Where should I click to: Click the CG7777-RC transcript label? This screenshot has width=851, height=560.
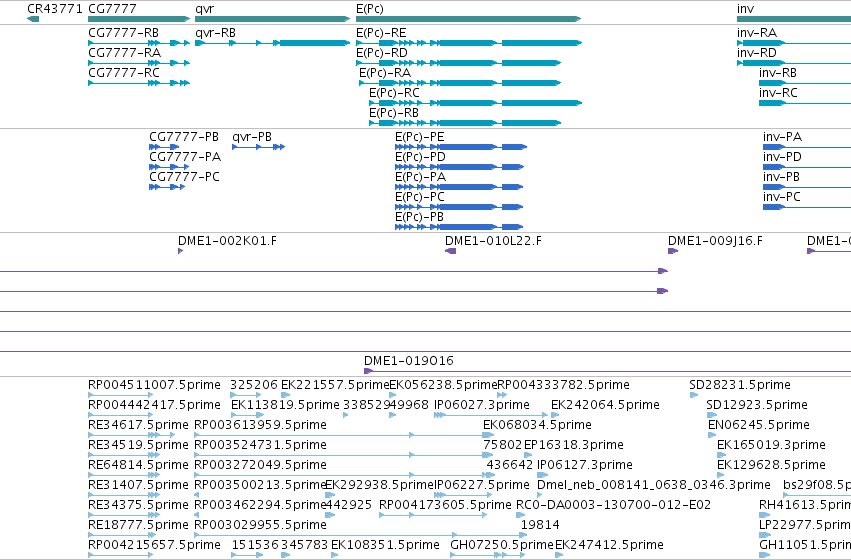point(124,73)
